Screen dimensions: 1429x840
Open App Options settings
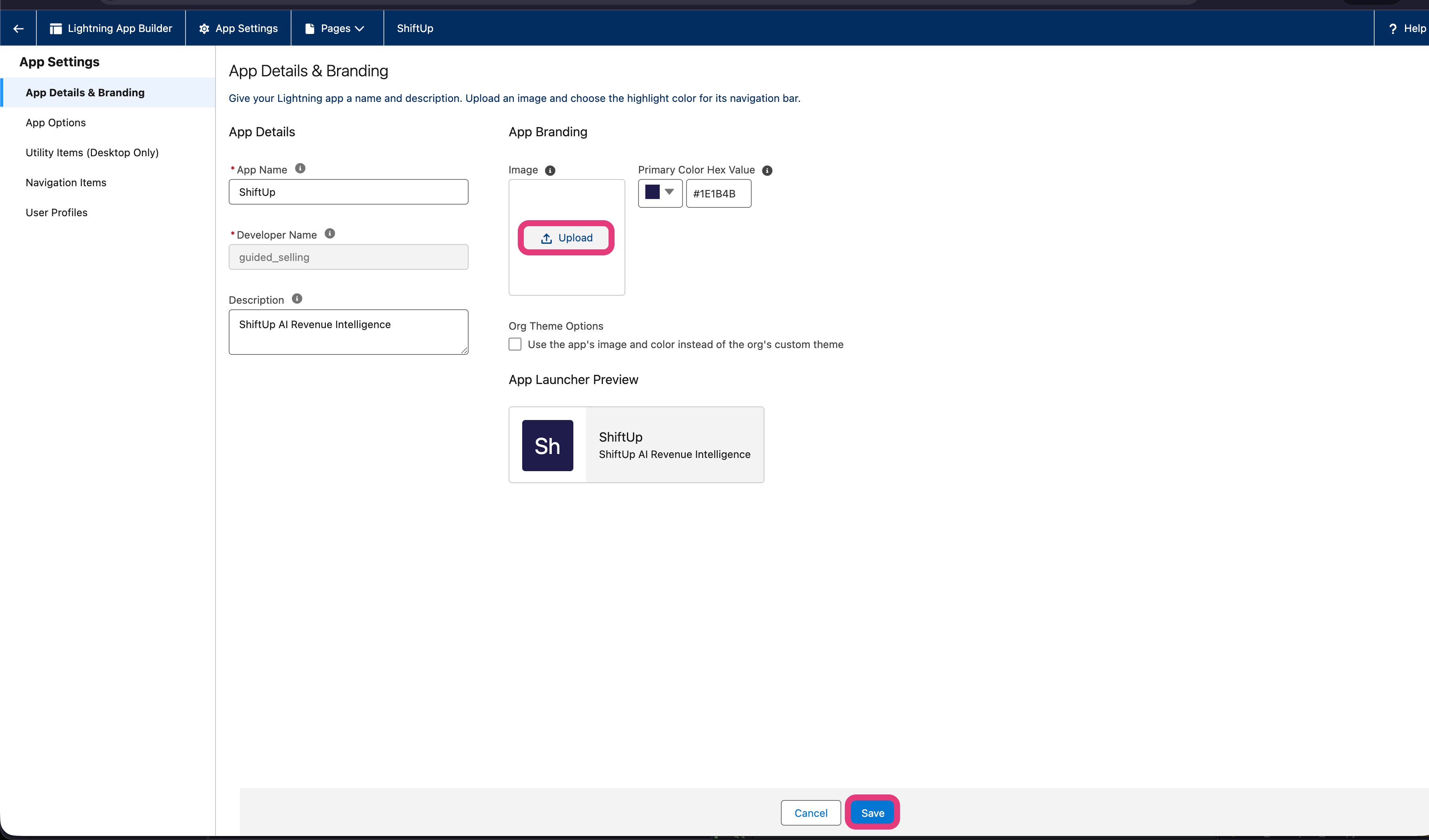(56, 122)
